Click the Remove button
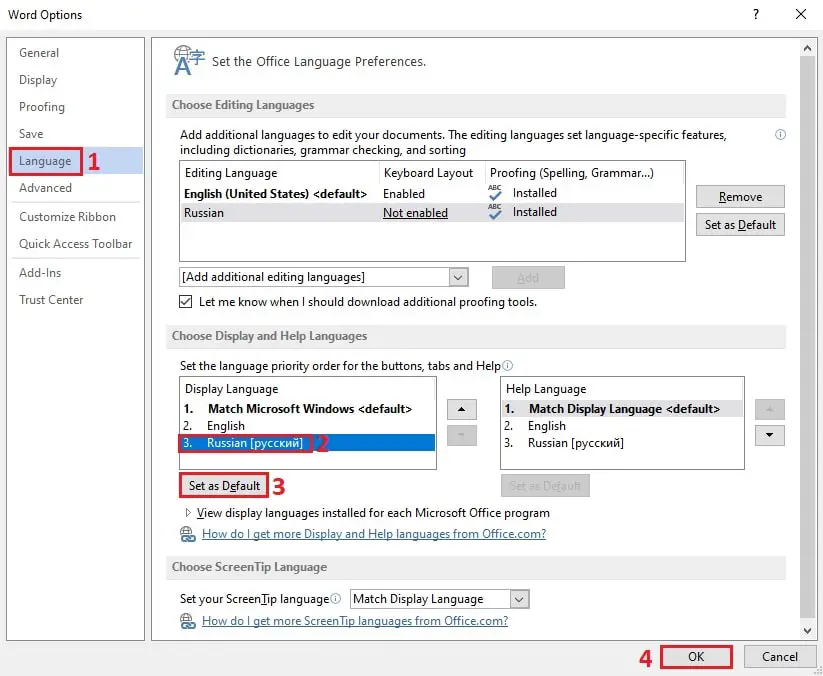The height and width of the screenshot is (676, 823). pyautogui.click(x=740, y=197)
